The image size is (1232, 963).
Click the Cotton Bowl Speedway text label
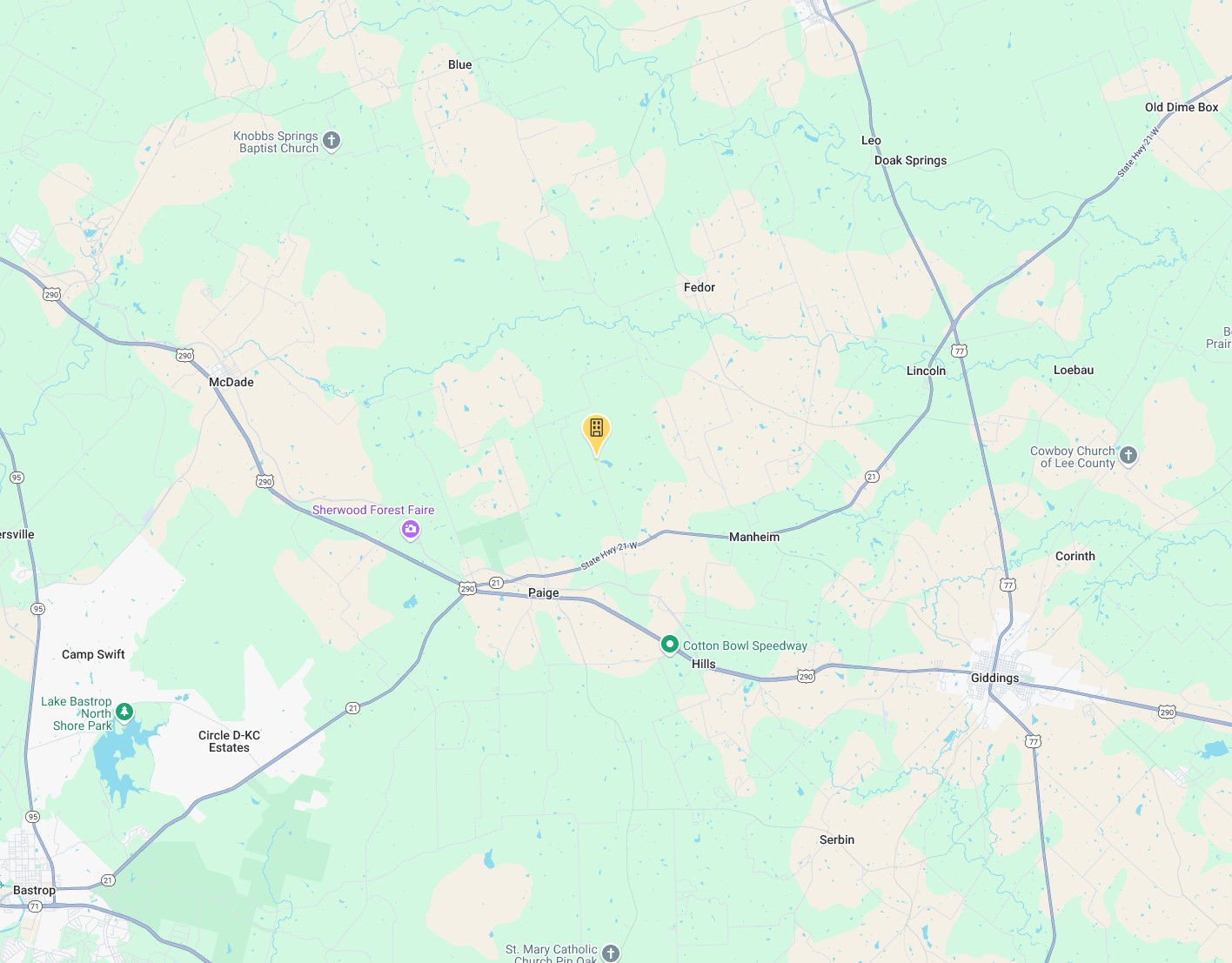pyautogui.click(x=745, y=645)
